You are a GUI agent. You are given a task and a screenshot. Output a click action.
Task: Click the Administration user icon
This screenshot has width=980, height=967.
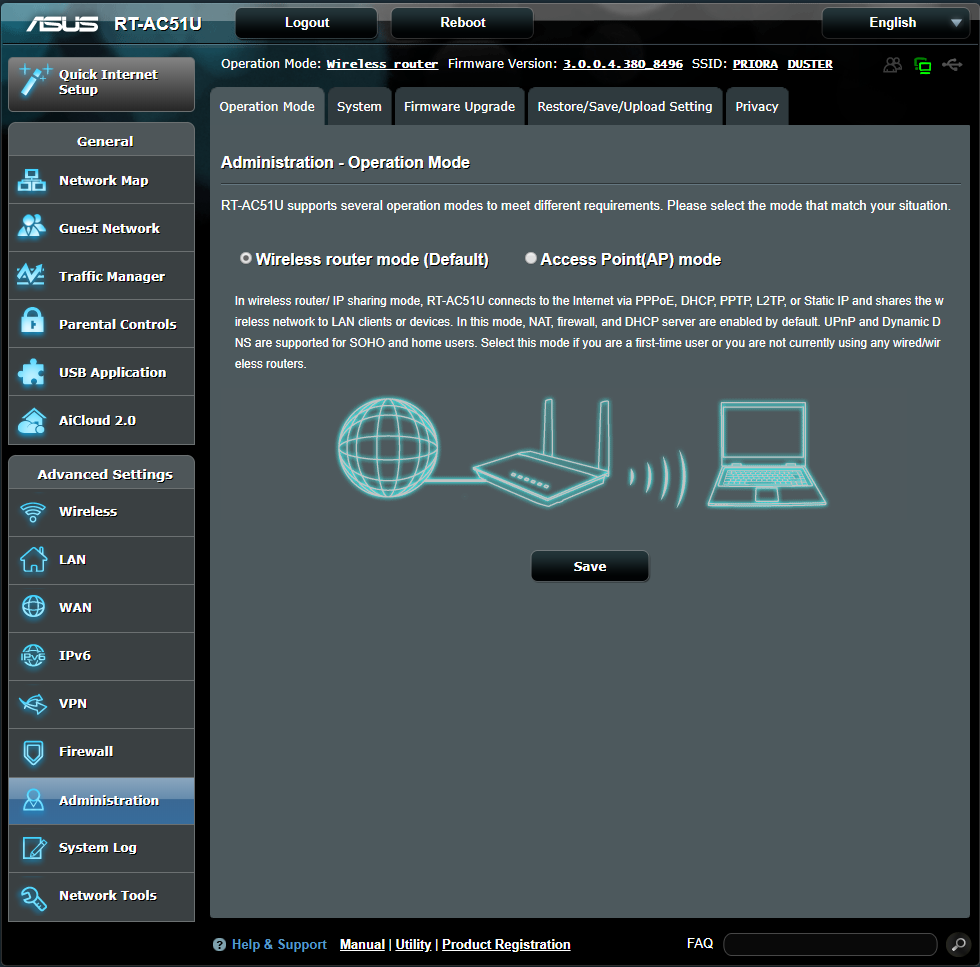(33, 800)
